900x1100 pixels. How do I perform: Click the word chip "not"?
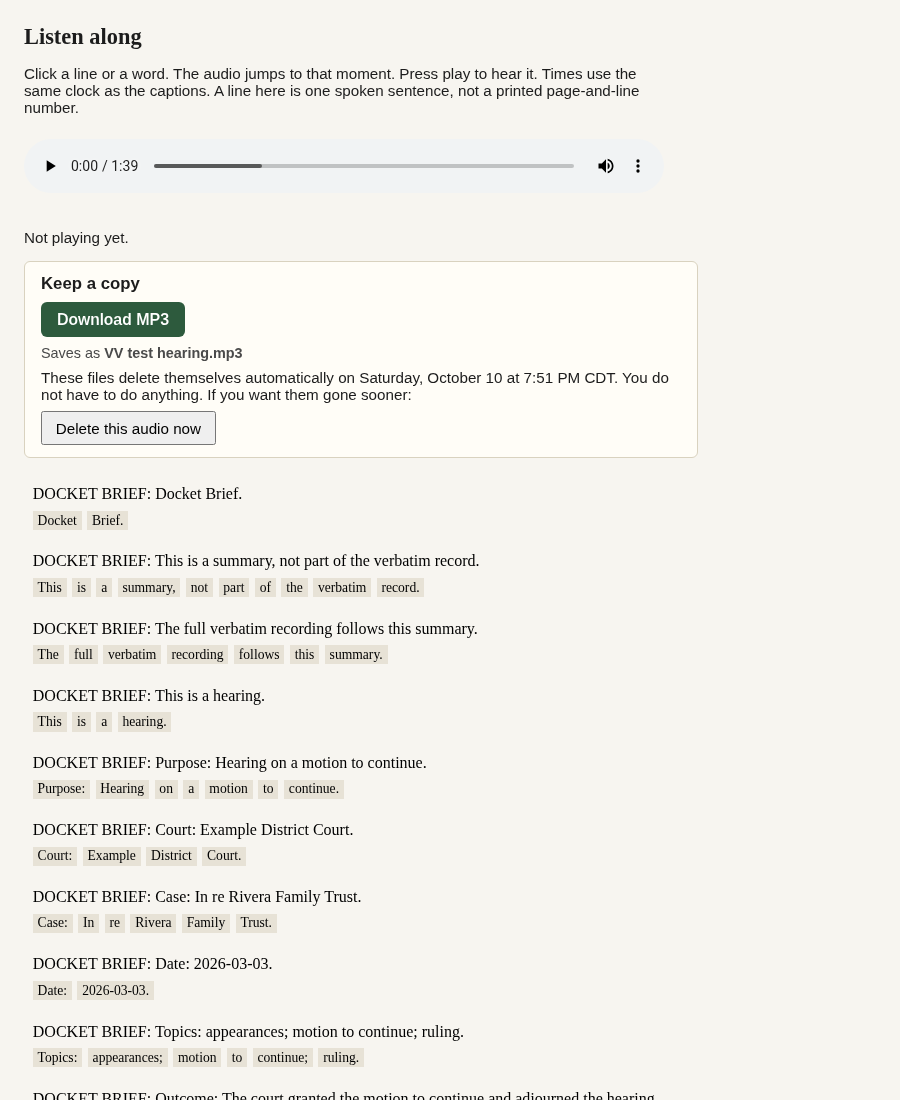click(x=199, y=588)
